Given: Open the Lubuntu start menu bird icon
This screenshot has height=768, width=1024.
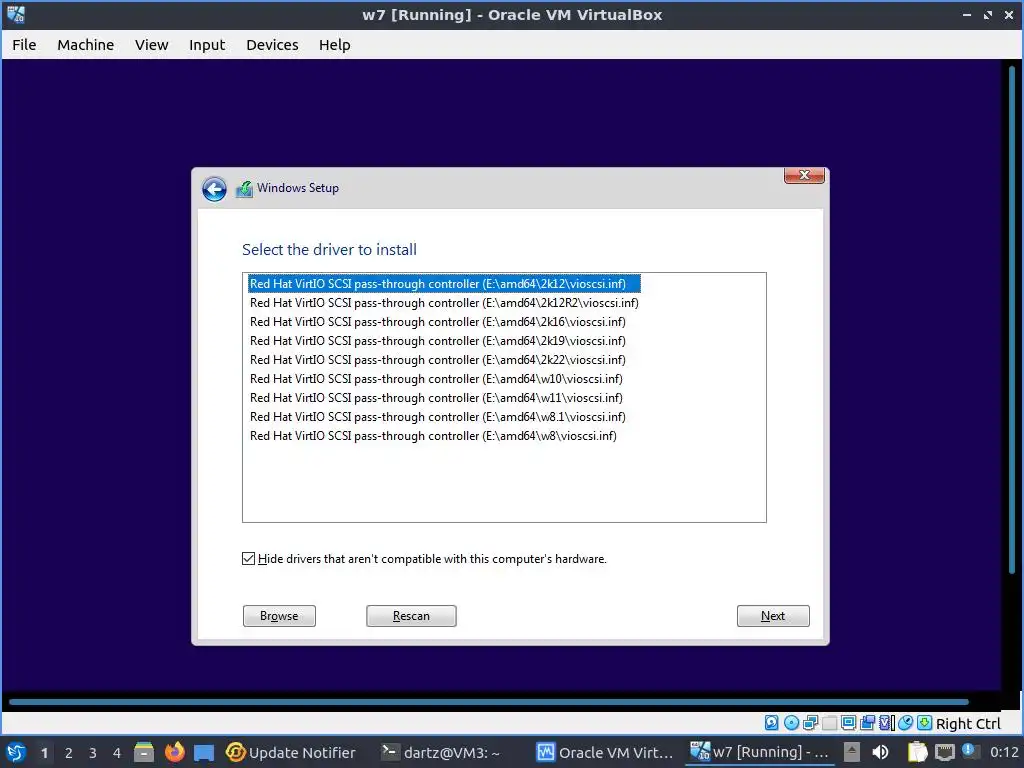Looking at the screenshot, I should pos(16,752).
